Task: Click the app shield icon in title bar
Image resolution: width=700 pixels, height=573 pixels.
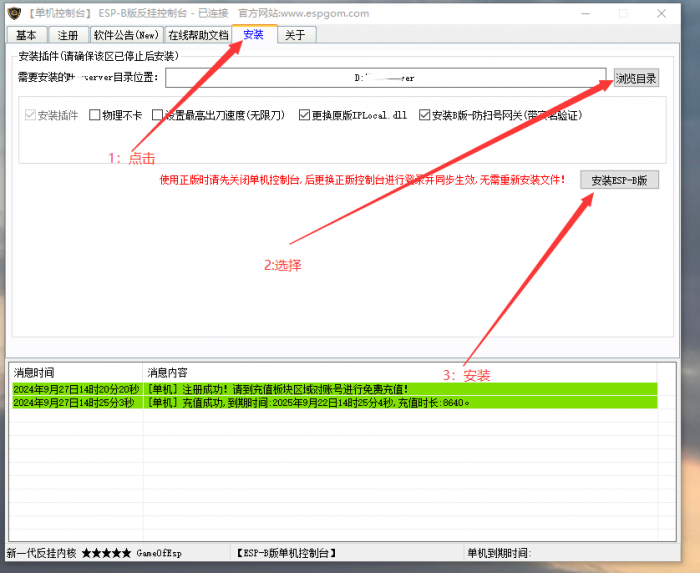Action: pos(13,13)
